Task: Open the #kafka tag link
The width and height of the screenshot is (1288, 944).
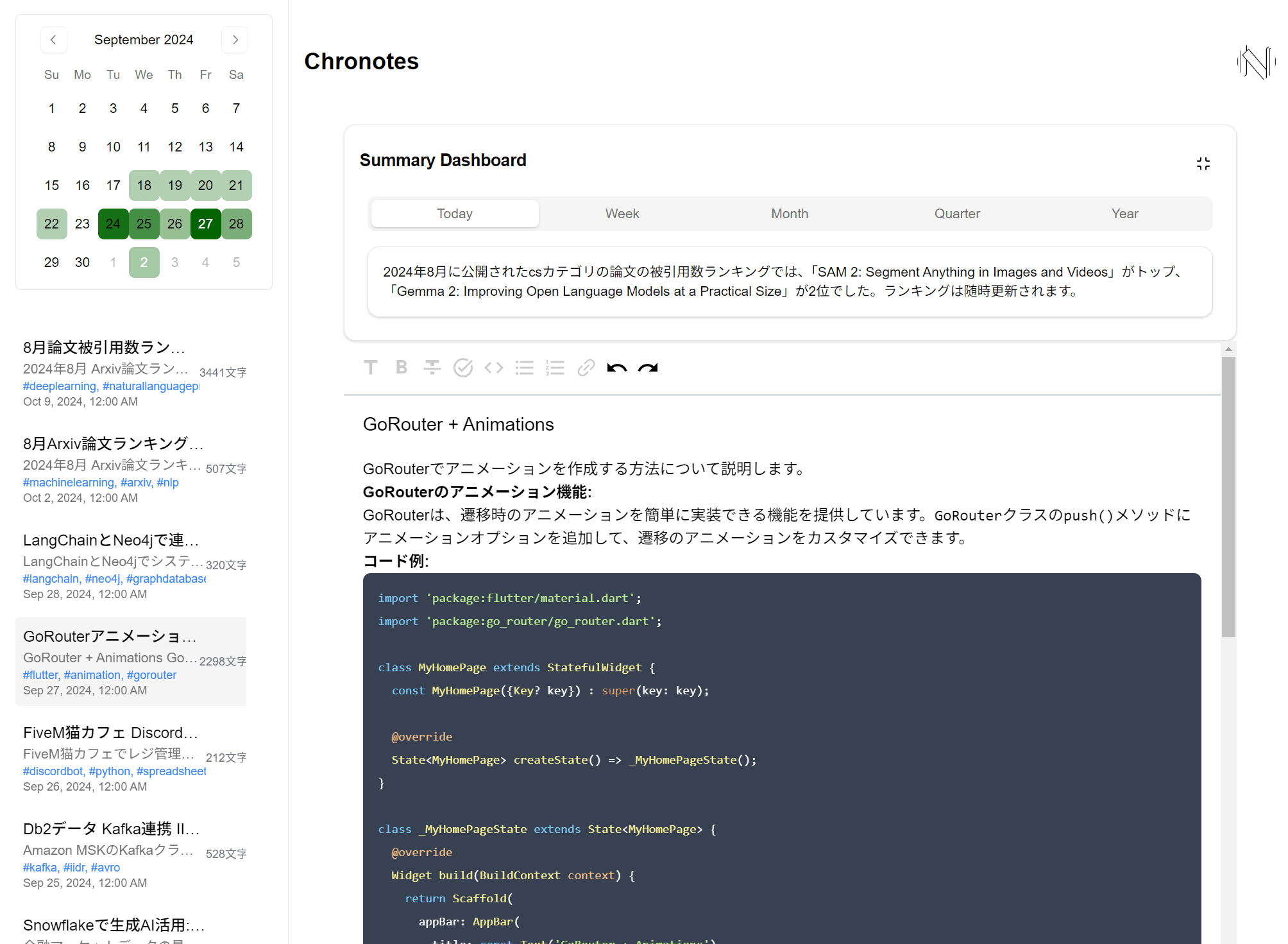Action: [x=41, y=867]
